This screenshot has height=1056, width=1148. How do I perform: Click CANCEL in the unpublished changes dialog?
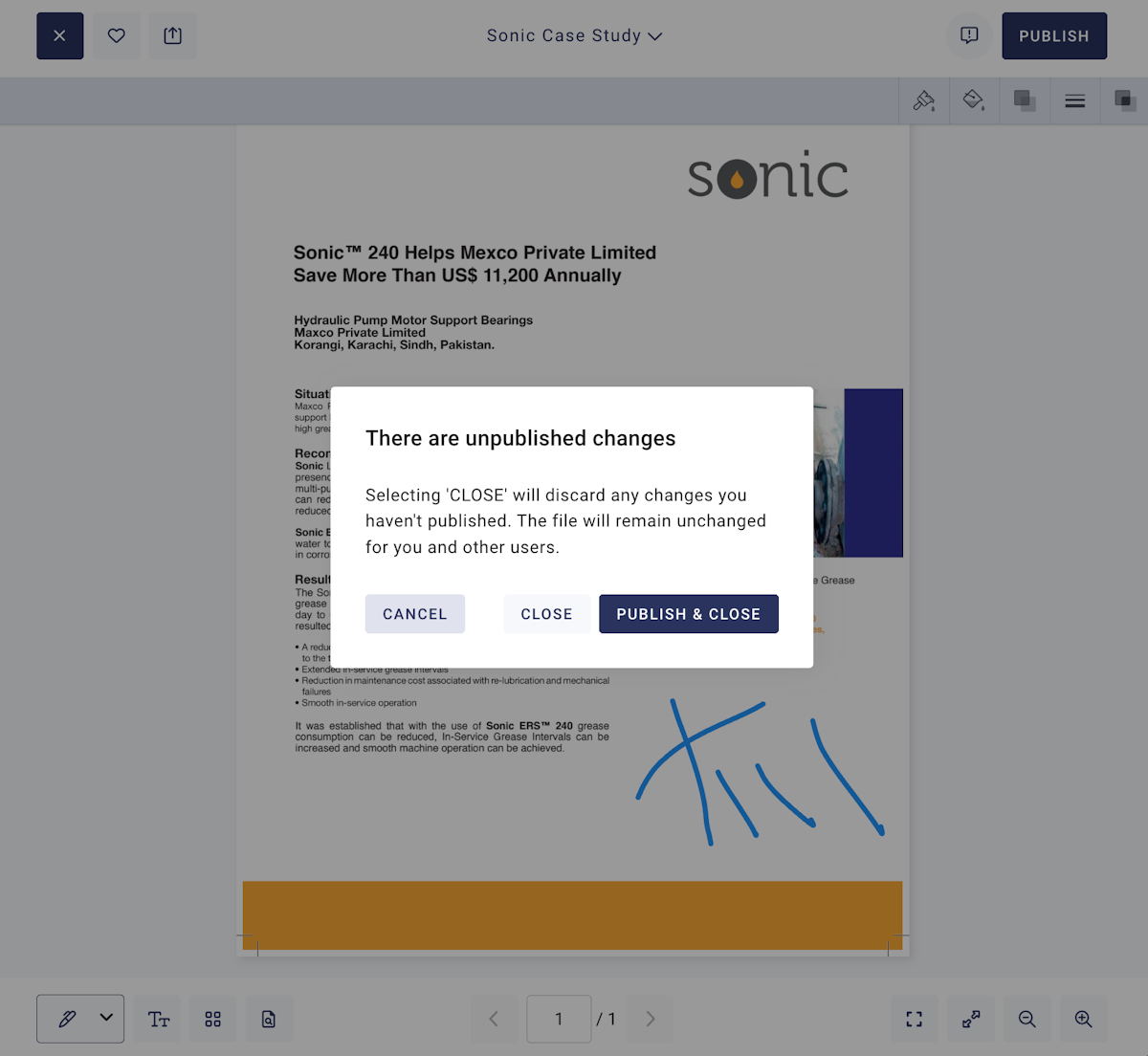[x=415, y=614]
